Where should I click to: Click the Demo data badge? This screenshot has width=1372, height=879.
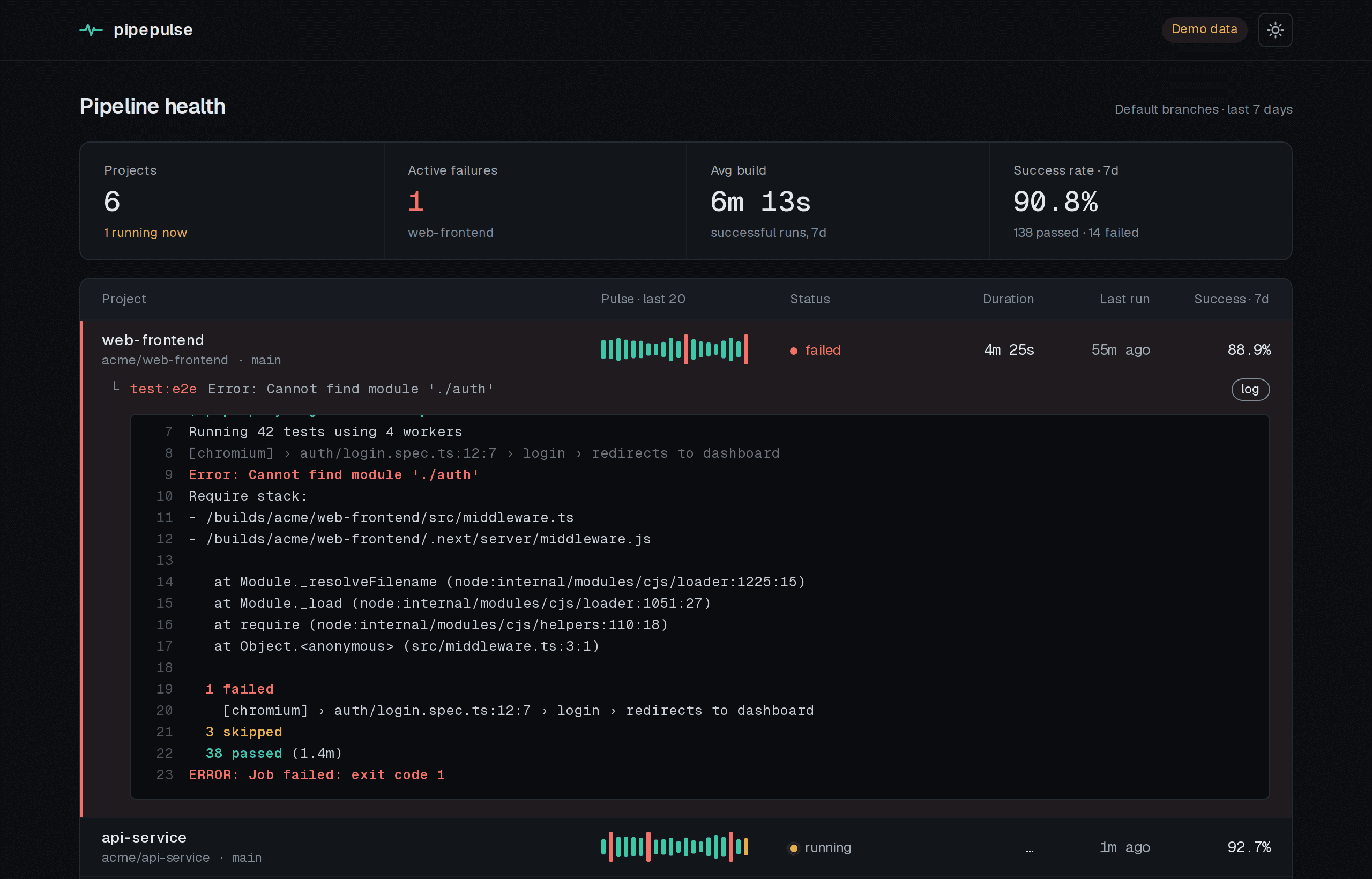1204,29
